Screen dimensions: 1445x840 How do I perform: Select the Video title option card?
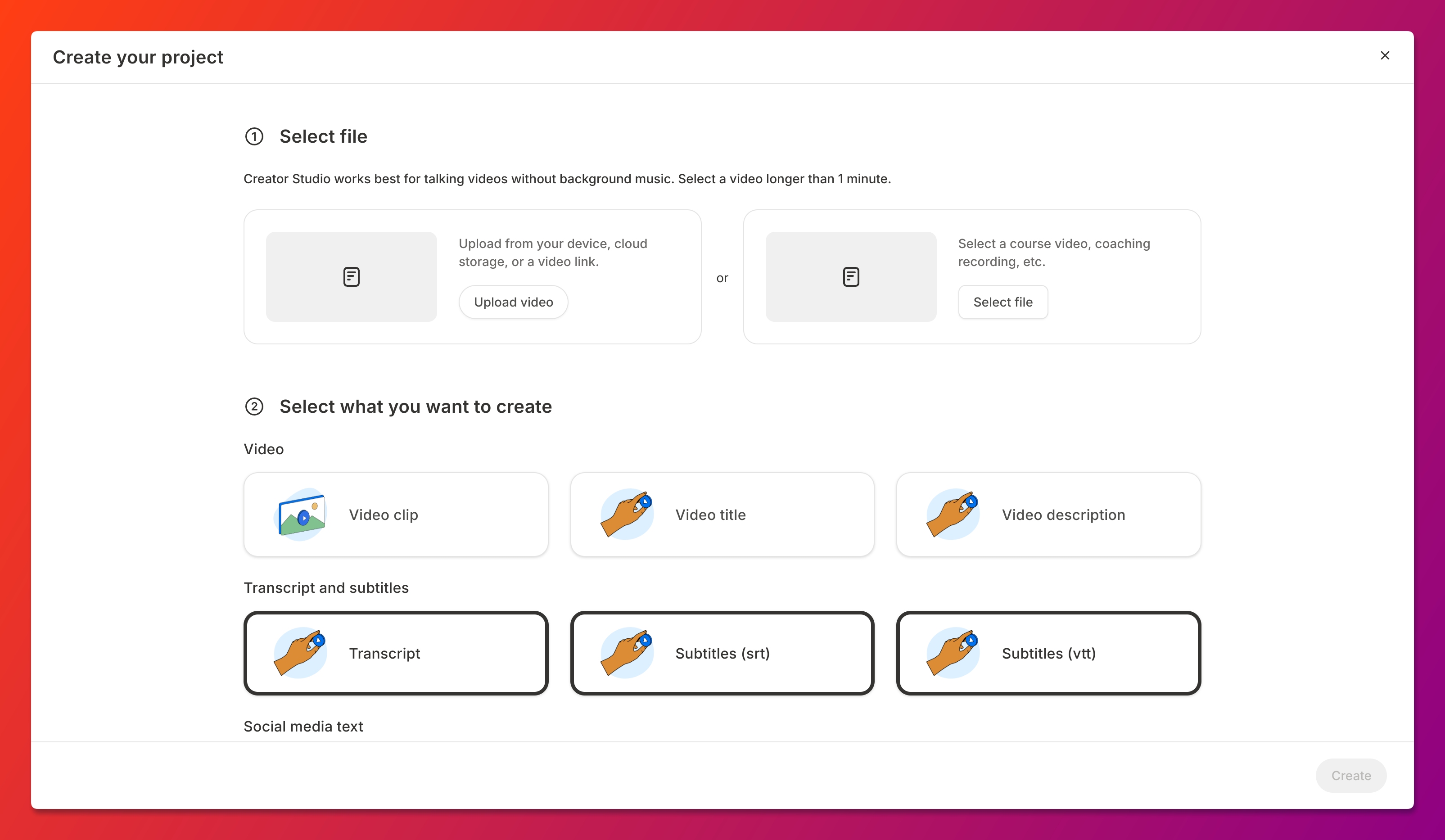(x=722, y=515)
